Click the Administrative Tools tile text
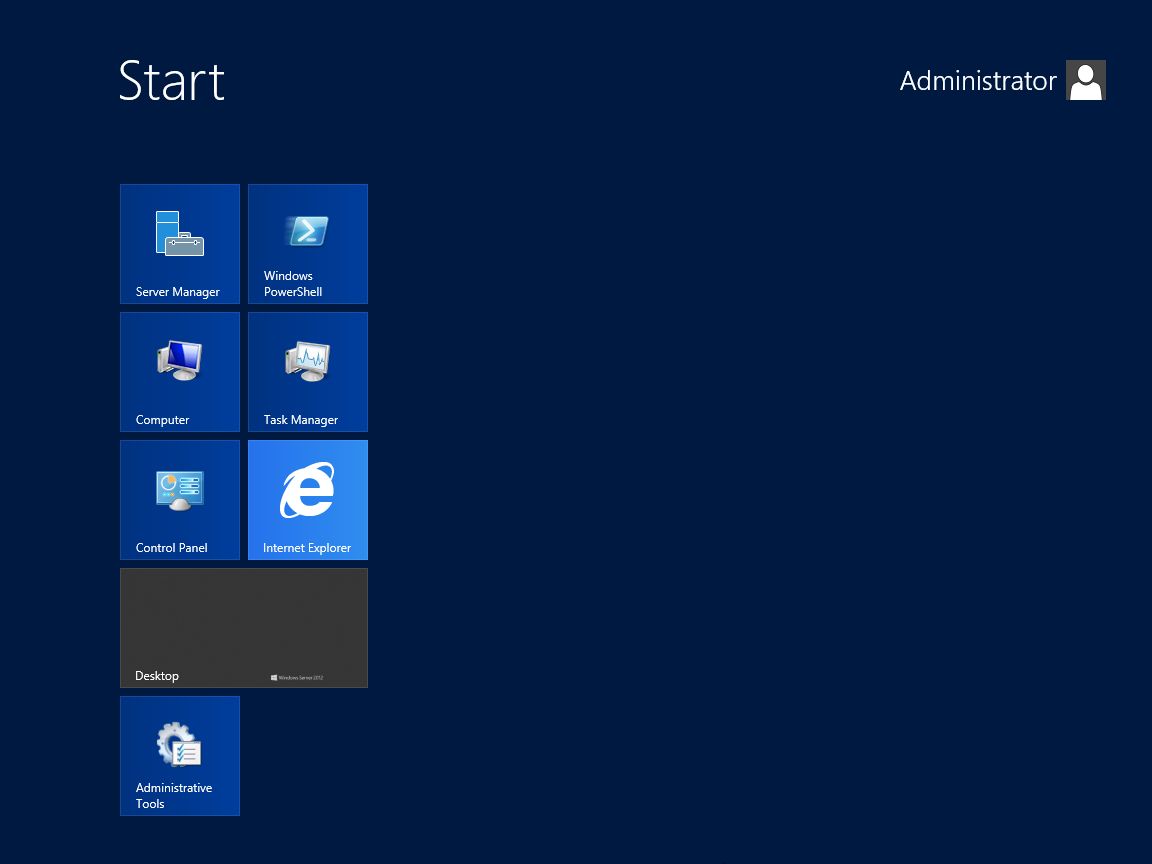The height and width of the screenshot is (864, 1152). click(174, 796)
